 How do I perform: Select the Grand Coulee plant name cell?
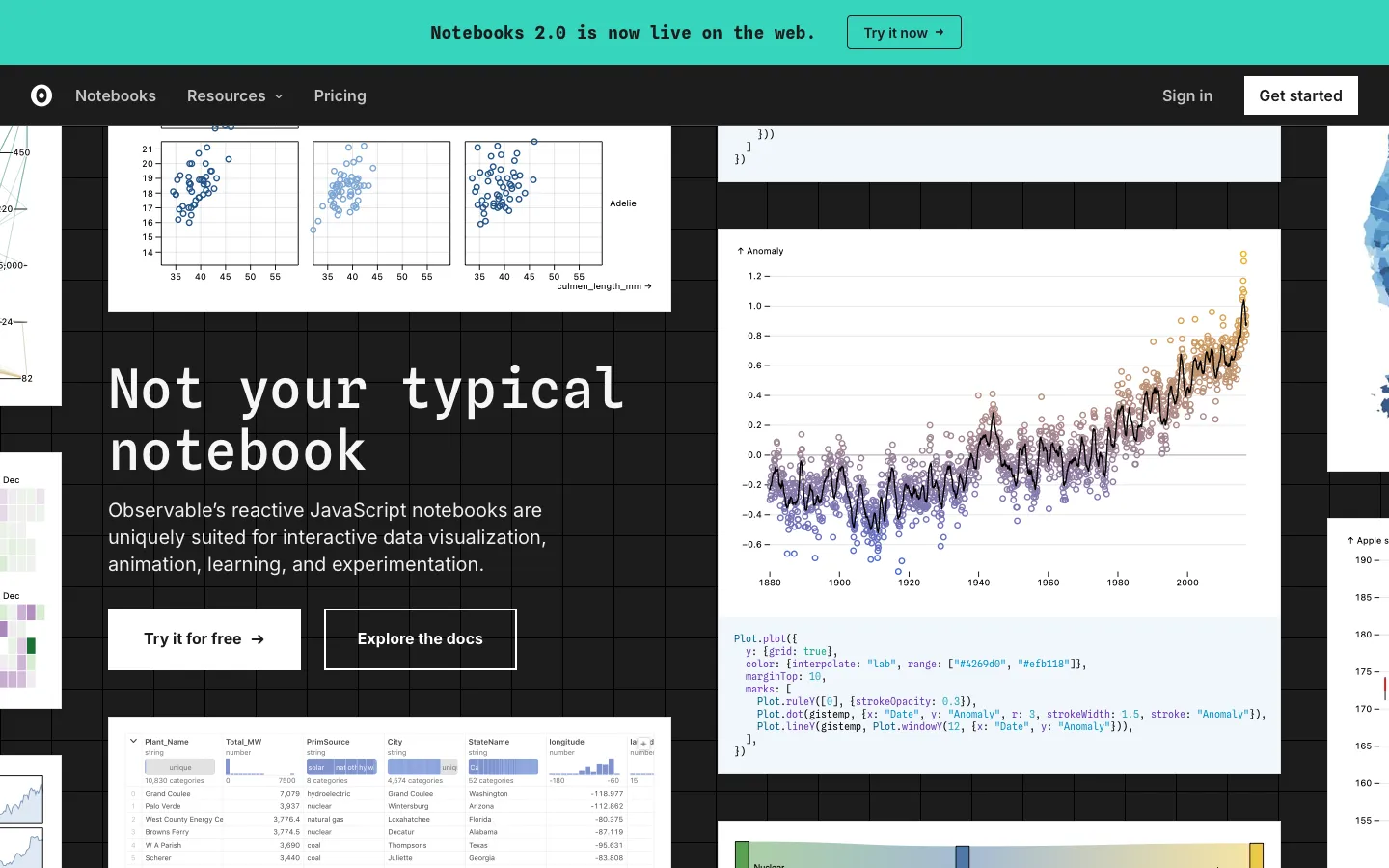[168, 794]
